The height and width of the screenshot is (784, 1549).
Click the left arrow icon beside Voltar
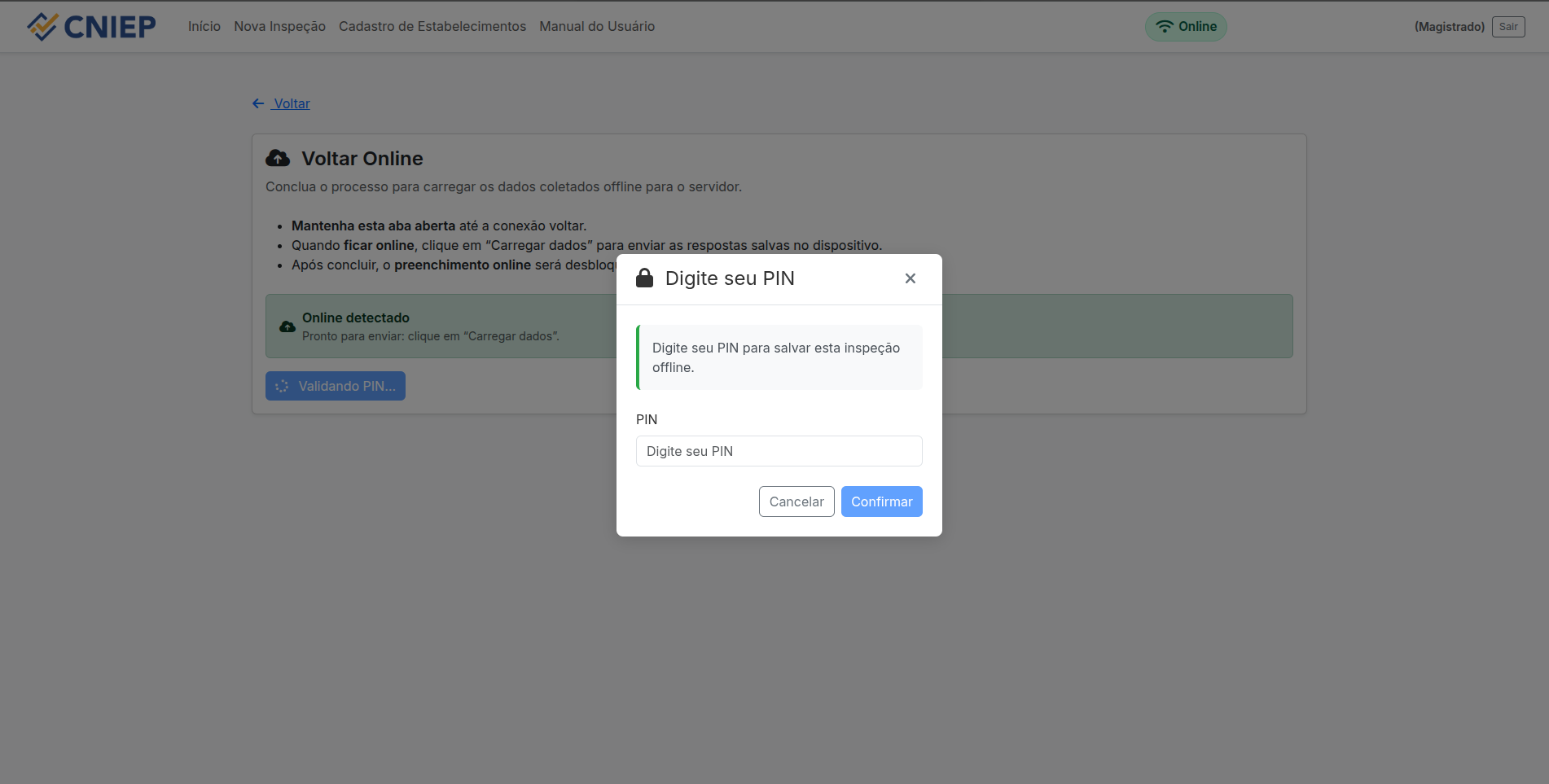click(x=258, y=103)
